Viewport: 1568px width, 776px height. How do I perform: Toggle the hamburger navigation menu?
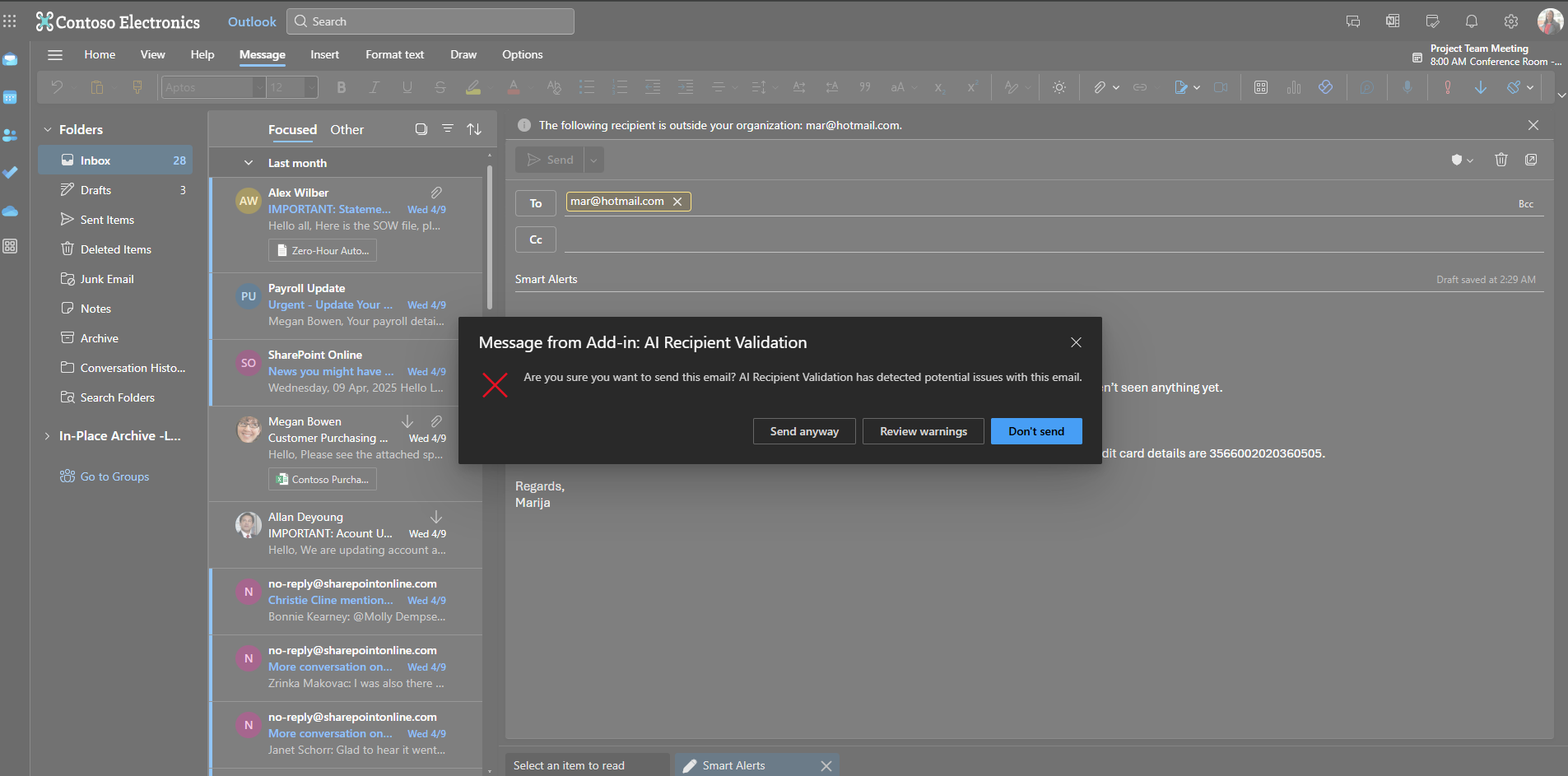[55, 55]
